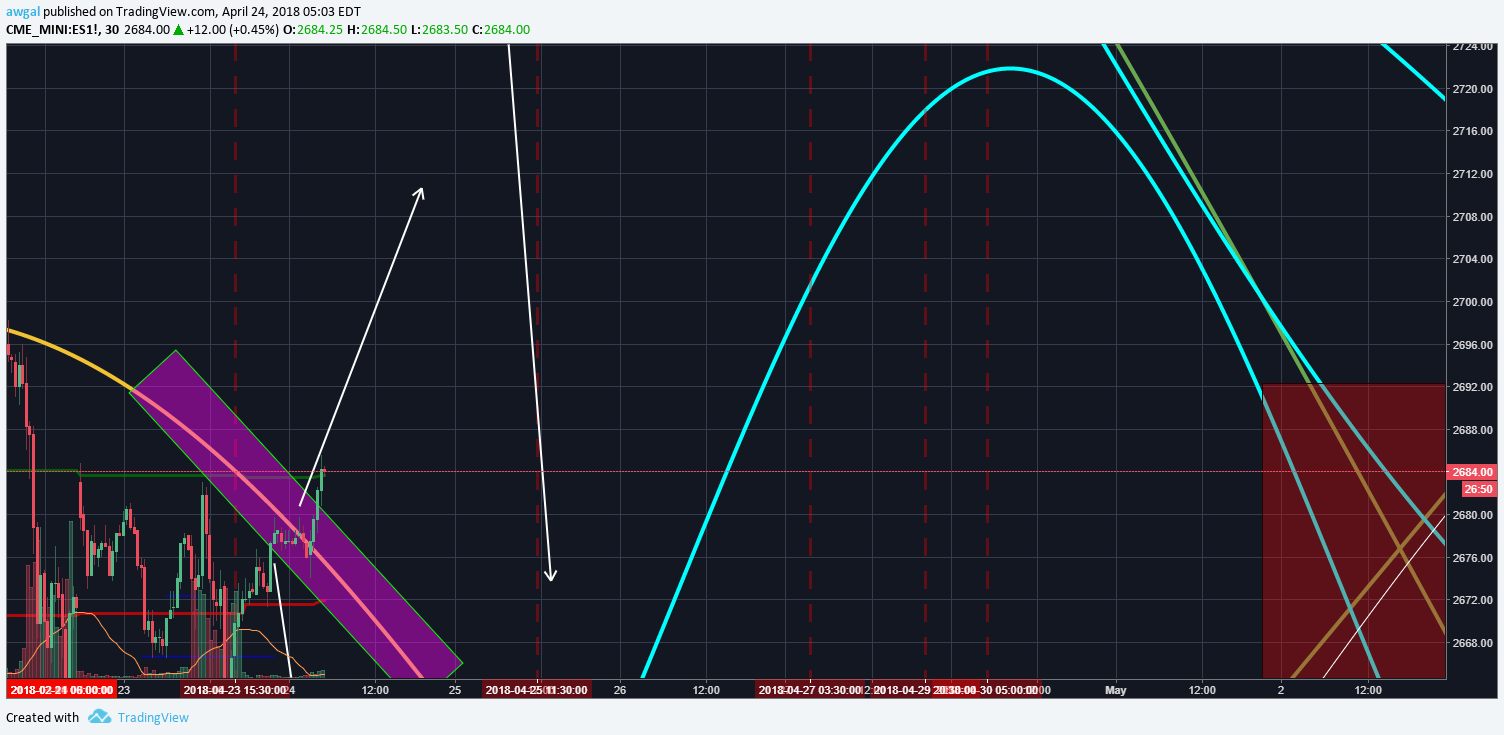Click the C:2684.00 close value
This screenshot has height=735, width=1504.
[x=500, y=30]
